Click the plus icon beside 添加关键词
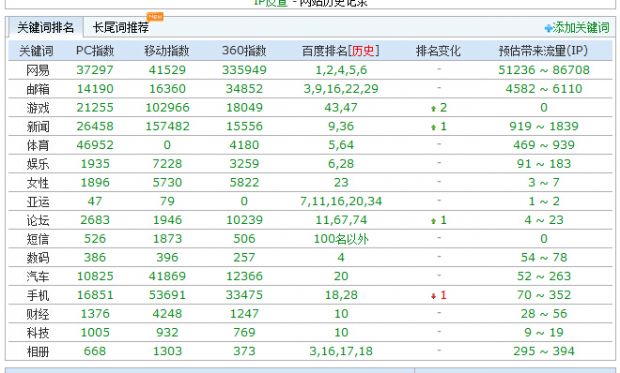 pos(548,28)
